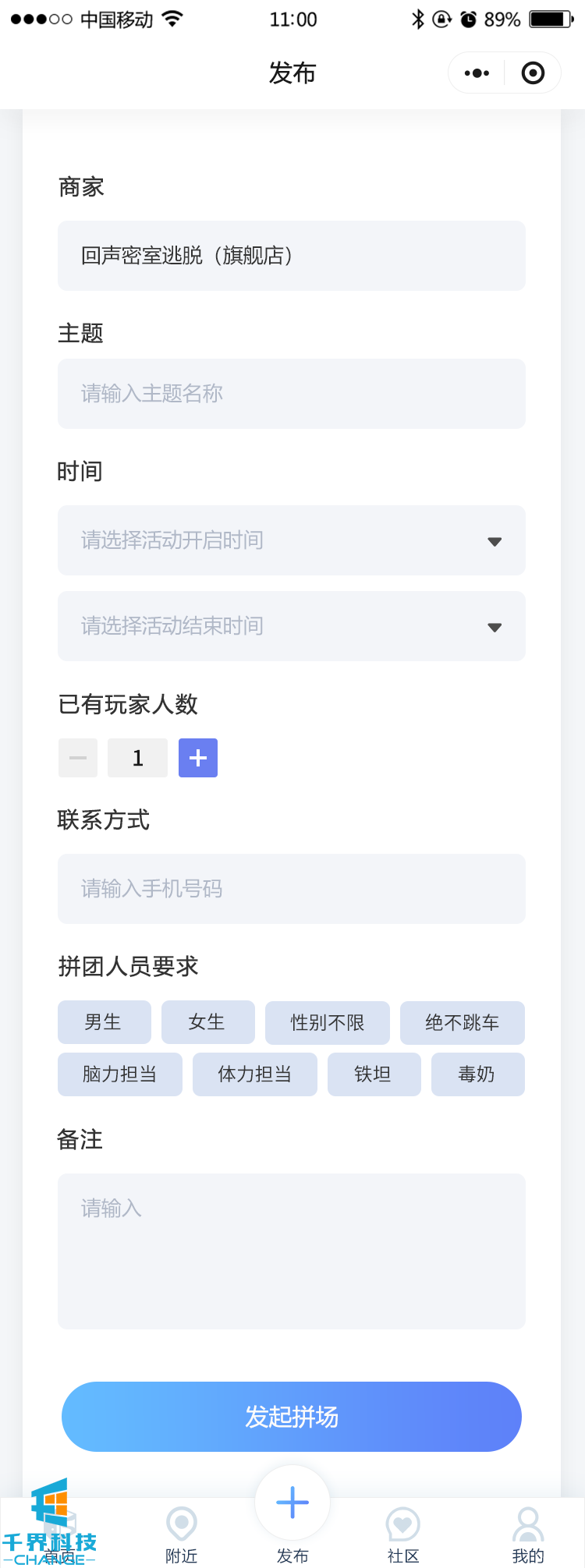The height and width of the screenshot is (1568, 585).
Task: Toggle the 男生 requirement tag
Action: tap(104, 1022)
